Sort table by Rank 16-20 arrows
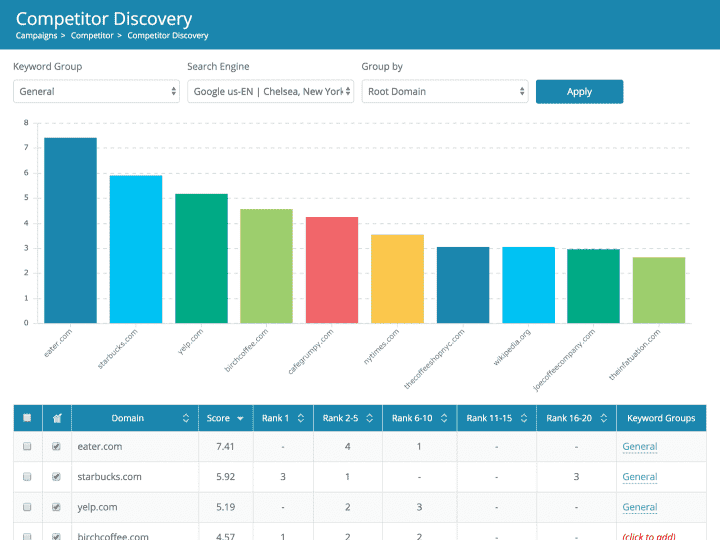Screen dimensions: 720x540 click(605, 418)
